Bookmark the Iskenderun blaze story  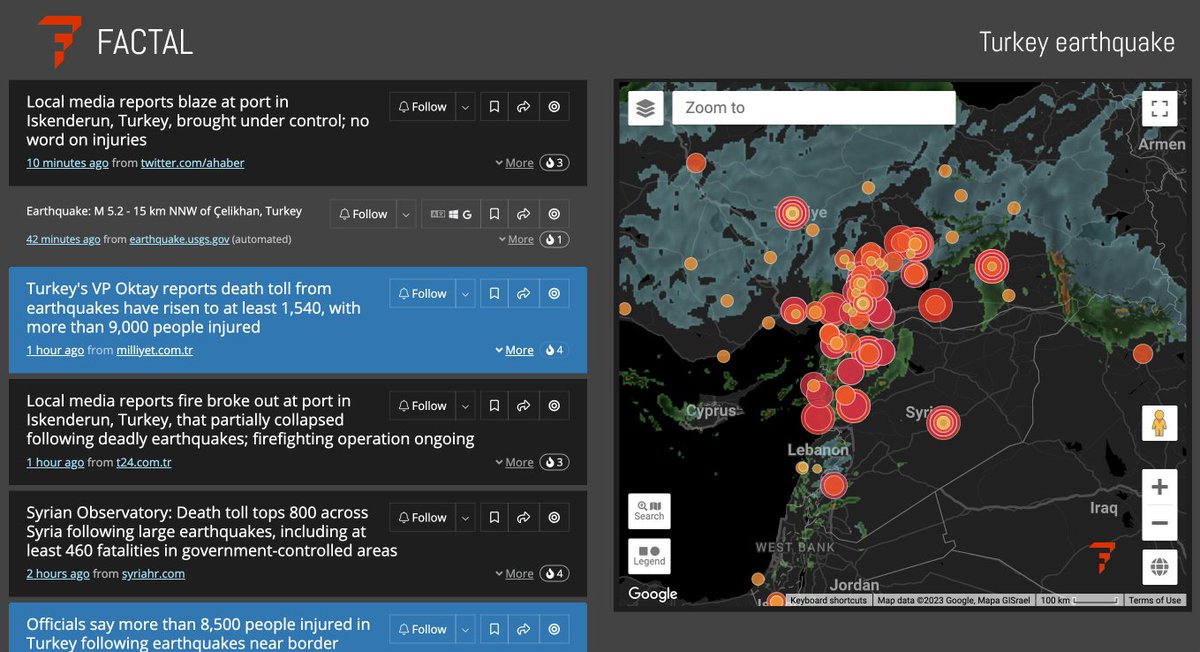point(494,106)
